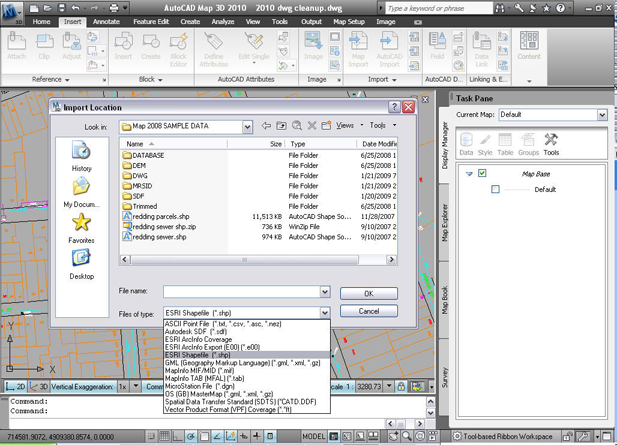
Task: Click the Print icon in quick access toolbar
Action: 114,8
